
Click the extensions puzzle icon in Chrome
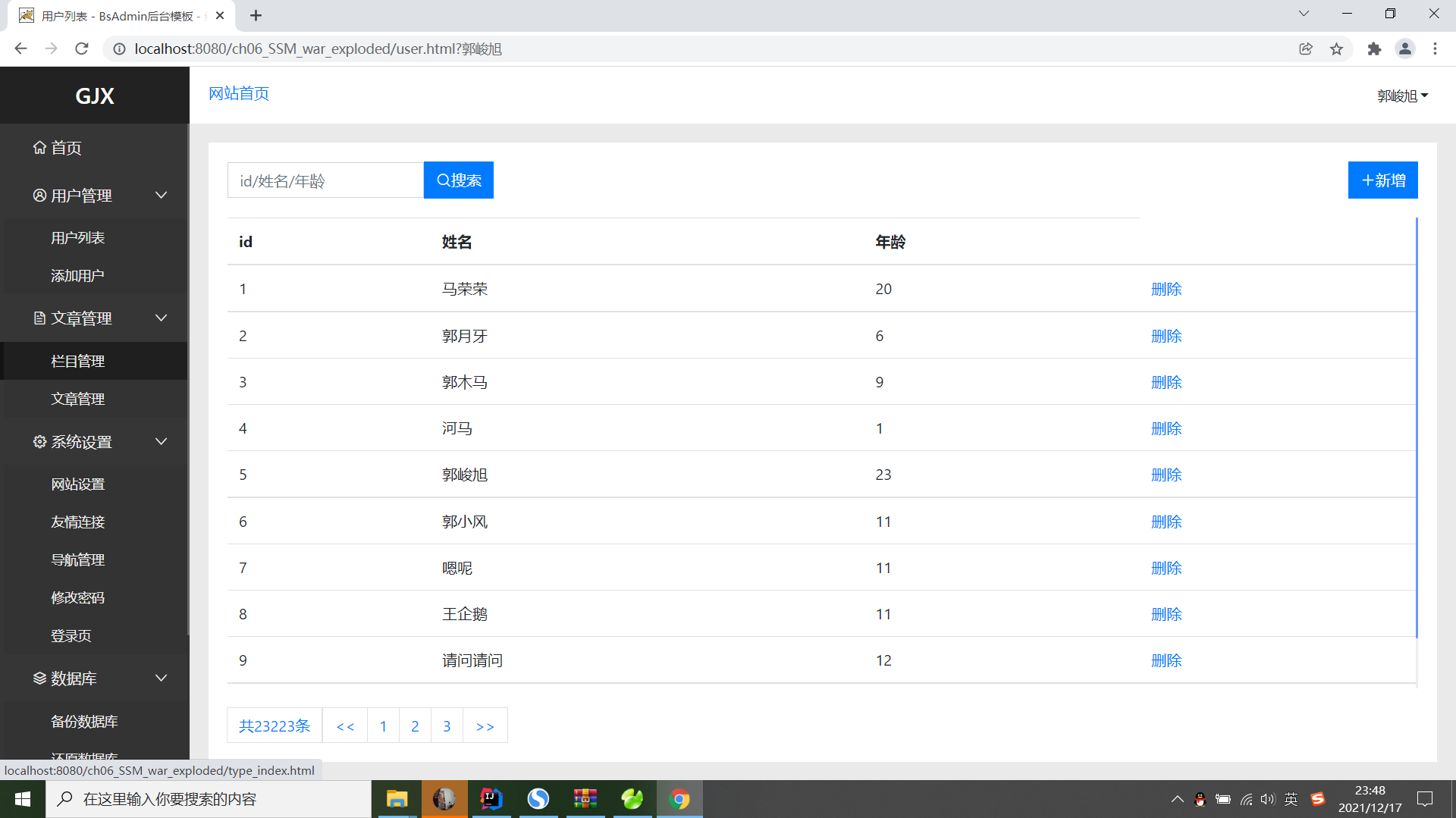[1375, 49]
